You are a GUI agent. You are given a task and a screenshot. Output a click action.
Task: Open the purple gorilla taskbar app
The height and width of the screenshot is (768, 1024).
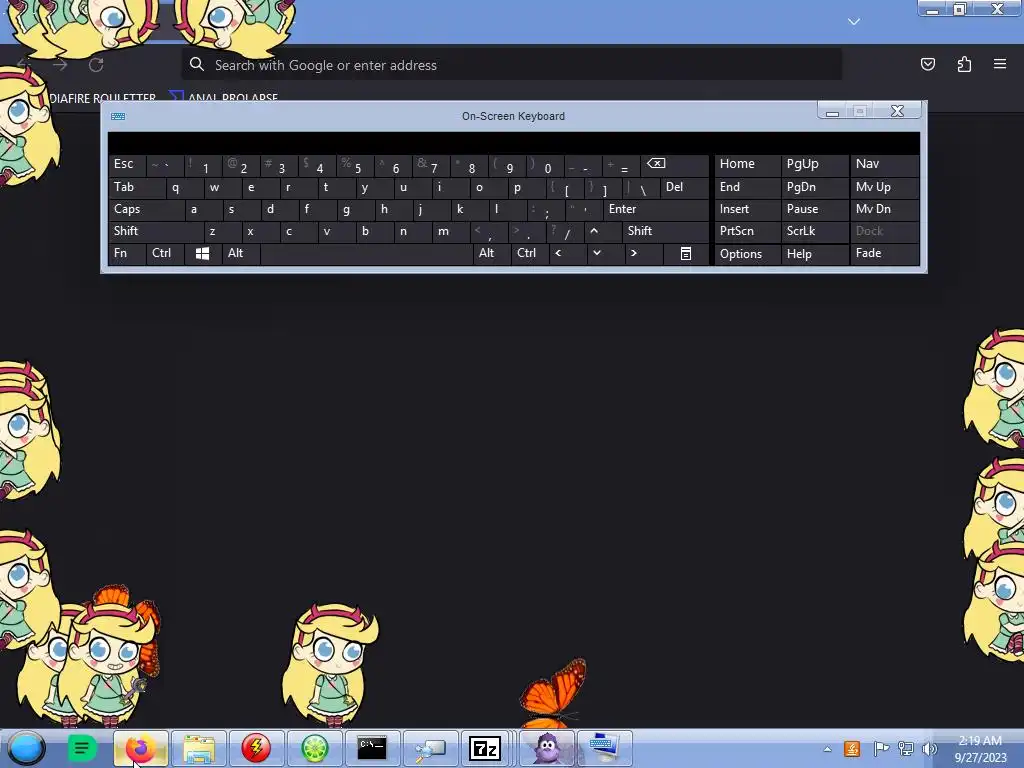[x=547, y=748]
